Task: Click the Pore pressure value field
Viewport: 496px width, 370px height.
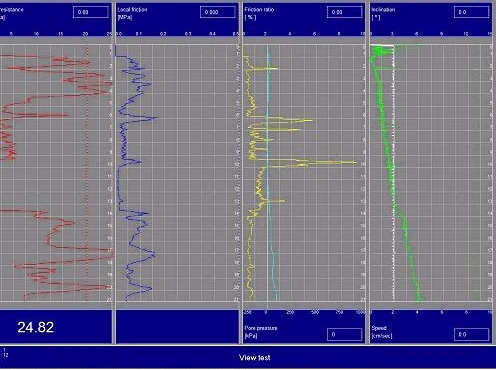Action: click(345, 334)
